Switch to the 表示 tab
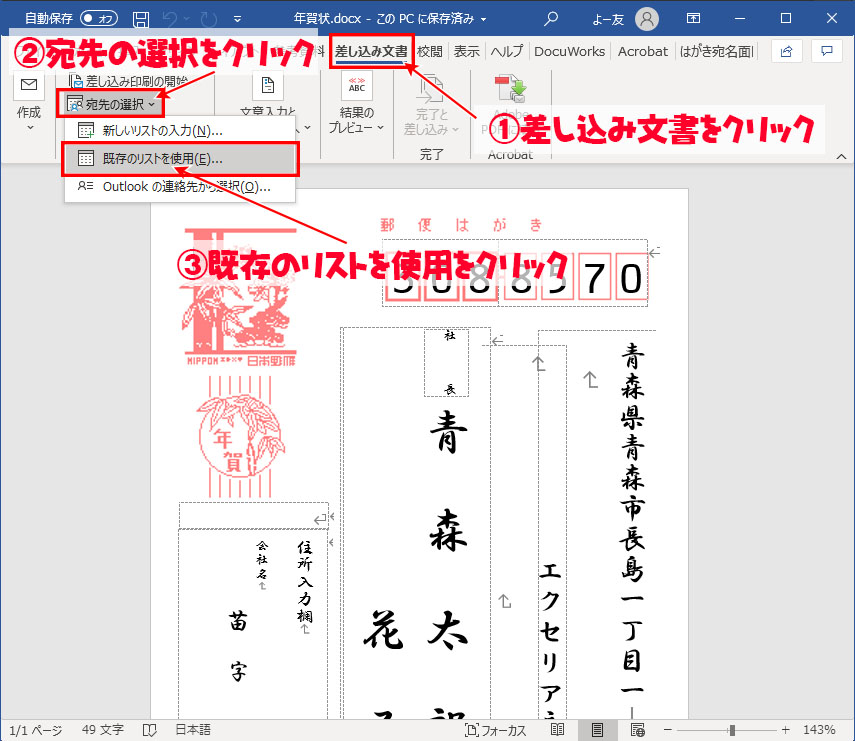This screenshot has width=855, height=741. pos(467,52)
